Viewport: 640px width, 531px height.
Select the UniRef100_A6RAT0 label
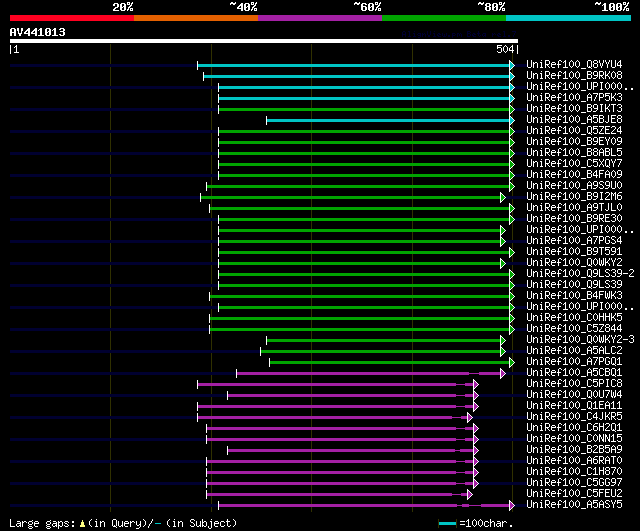tap(574, 461)
